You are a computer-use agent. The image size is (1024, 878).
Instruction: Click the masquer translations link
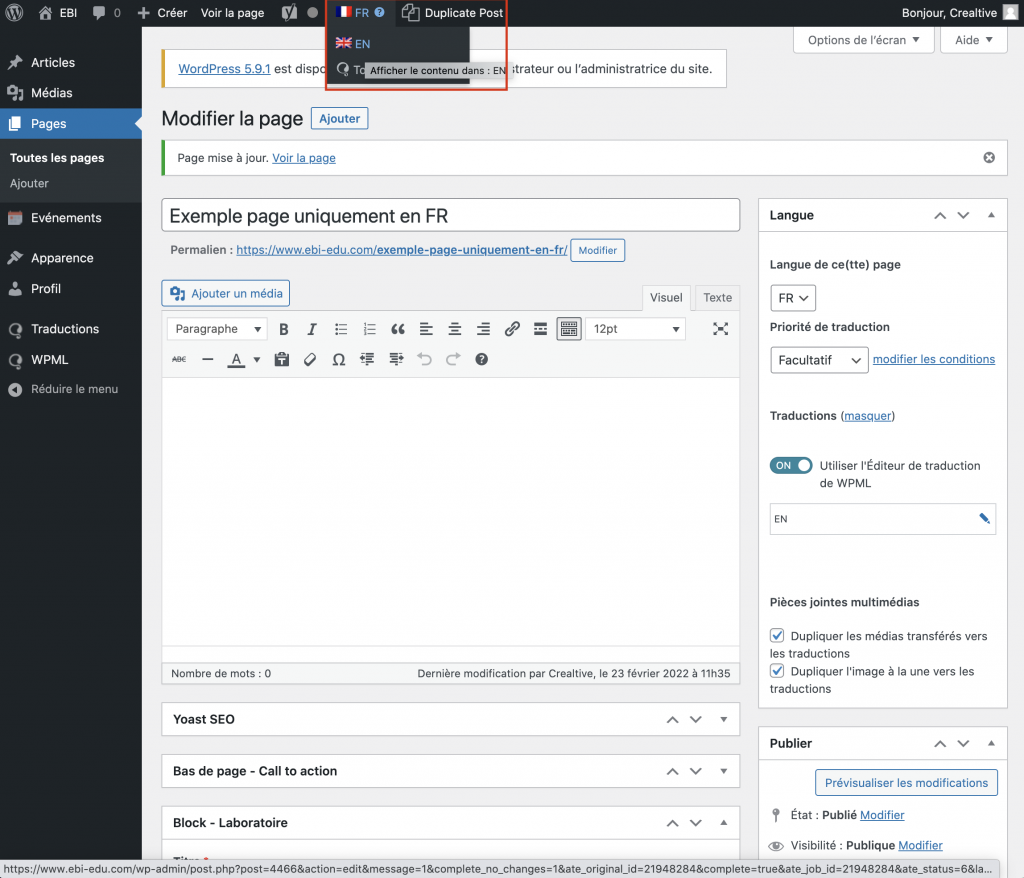867,416
